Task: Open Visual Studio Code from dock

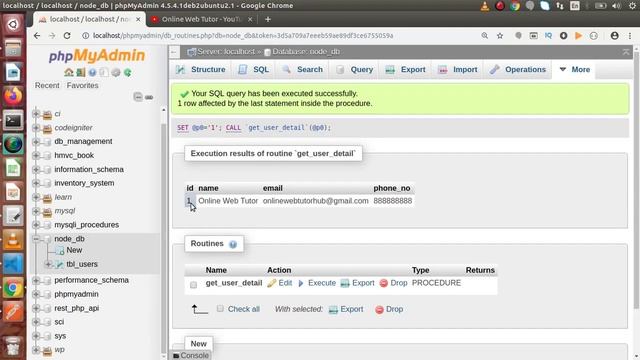Action: [13, 264]
